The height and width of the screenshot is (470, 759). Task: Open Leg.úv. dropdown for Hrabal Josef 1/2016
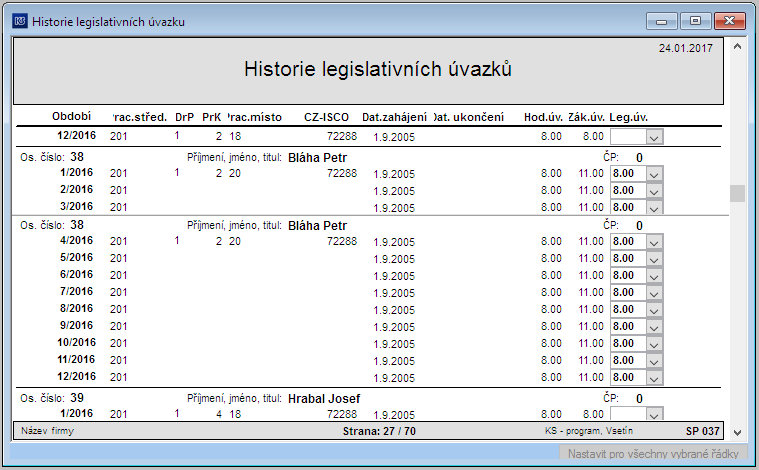tap(654, 414)
